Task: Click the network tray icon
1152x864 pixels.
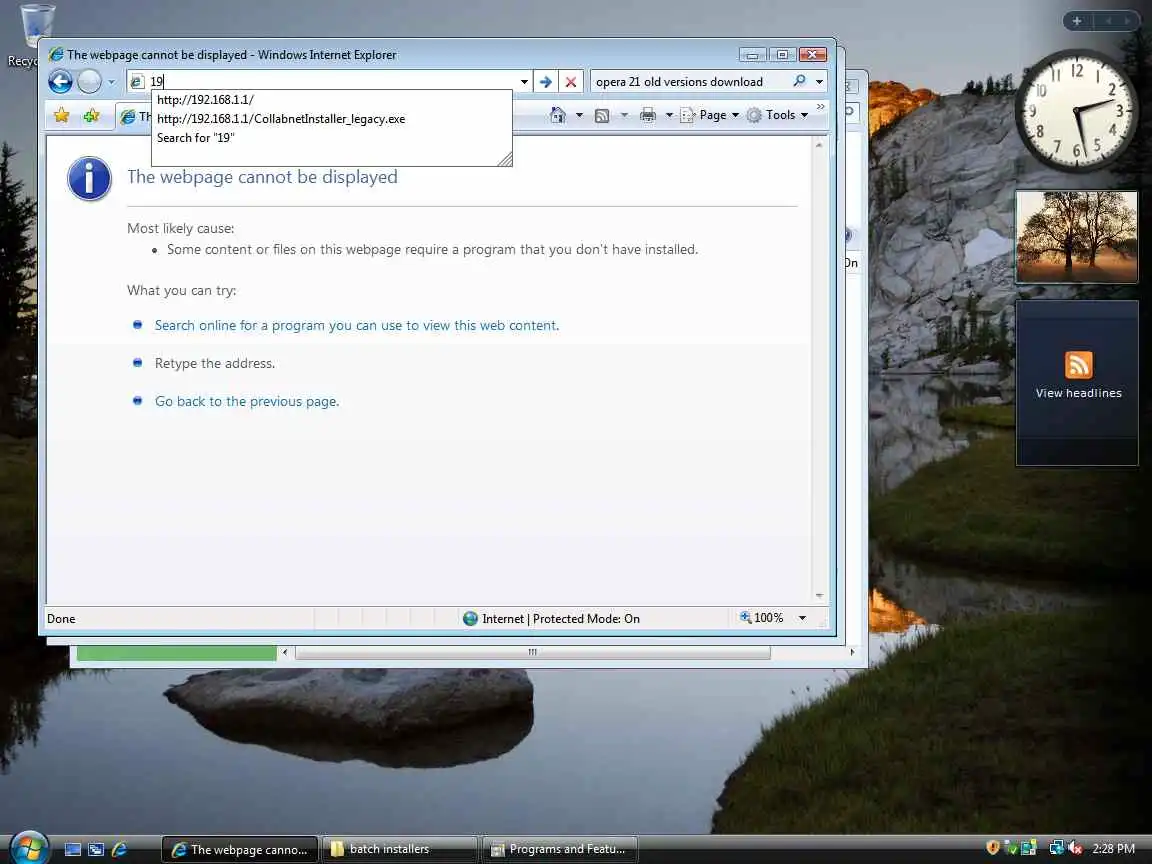Action: (1056, 848)
